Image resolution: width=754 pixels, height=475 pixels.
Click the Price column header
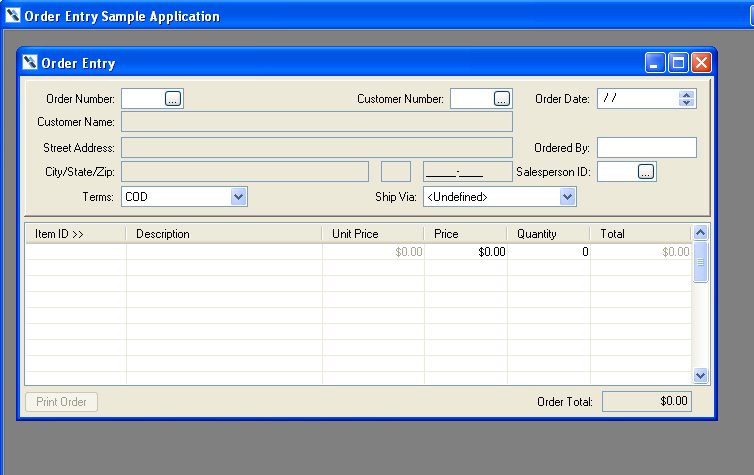pyautogui.click(x=465, y=234)
